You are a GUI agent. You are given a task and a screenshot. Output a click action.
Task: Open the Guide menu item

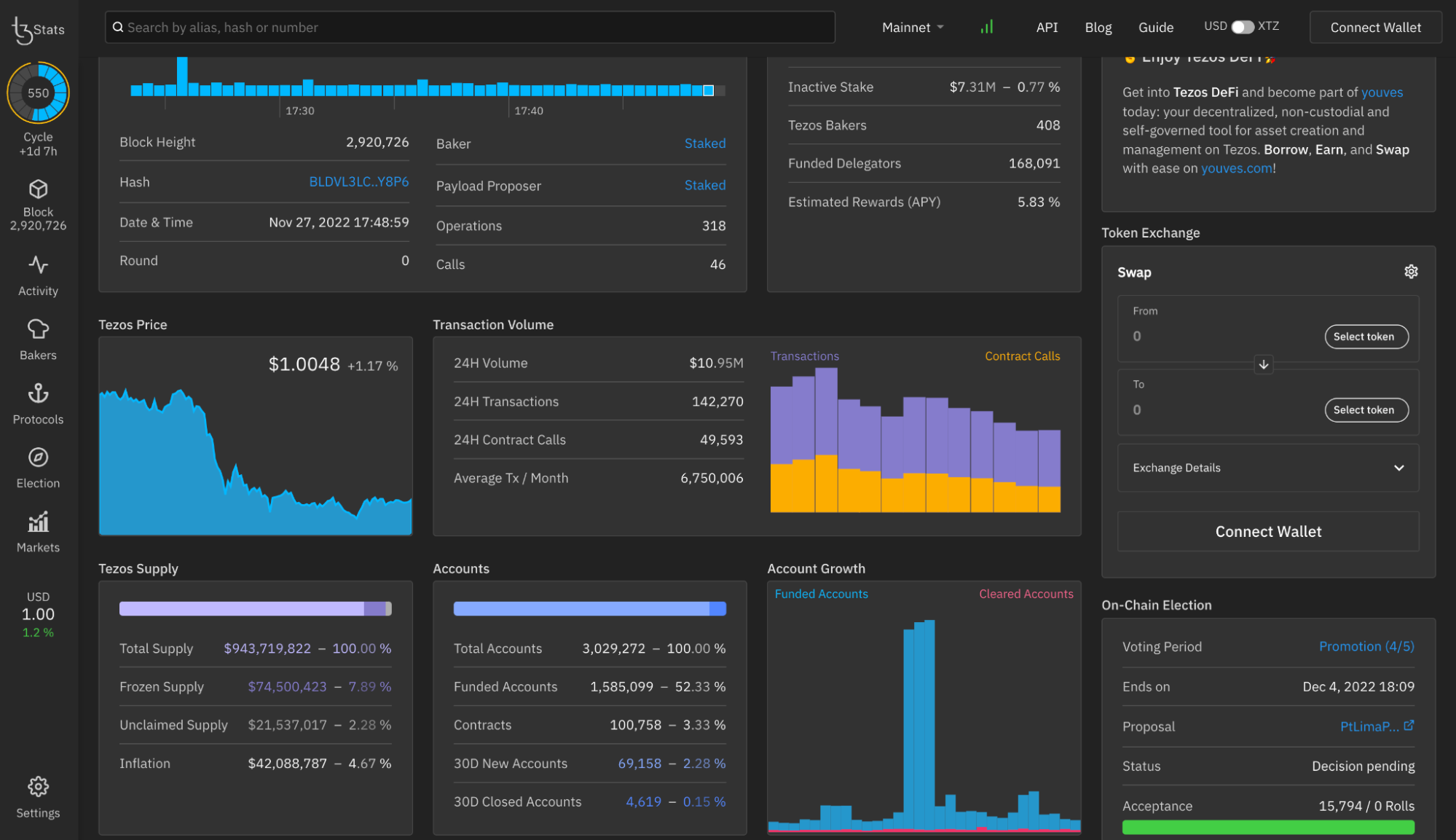[x=1155, y=28]
